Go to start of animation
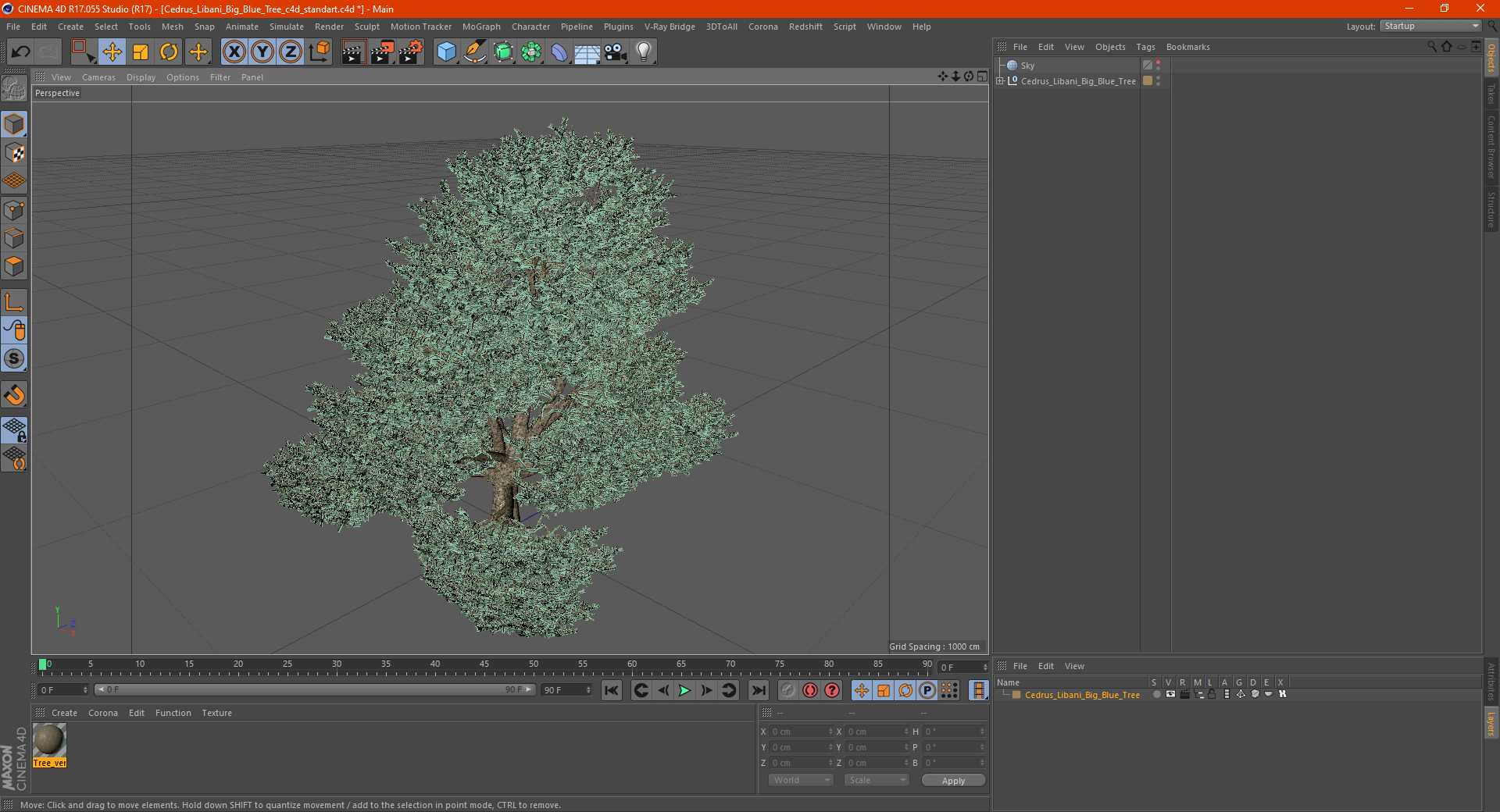This screenshot has width=1500, height=812. (612, 690)
